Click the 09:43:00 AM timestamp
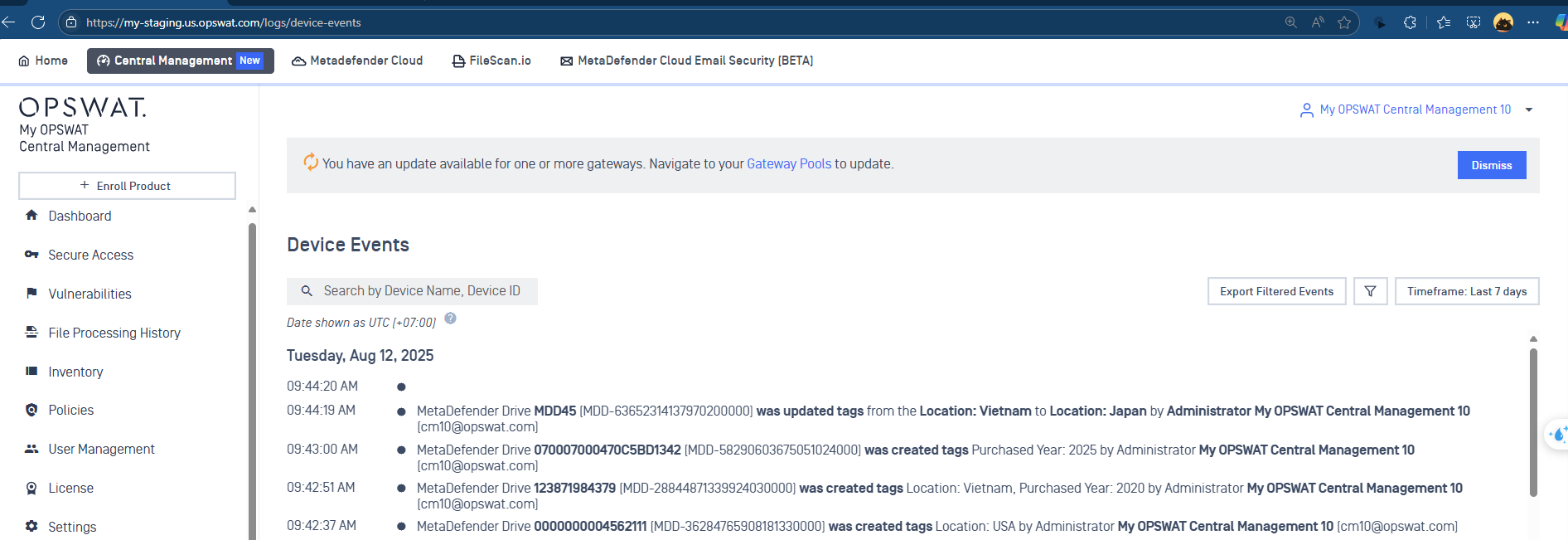 (322, 449)
